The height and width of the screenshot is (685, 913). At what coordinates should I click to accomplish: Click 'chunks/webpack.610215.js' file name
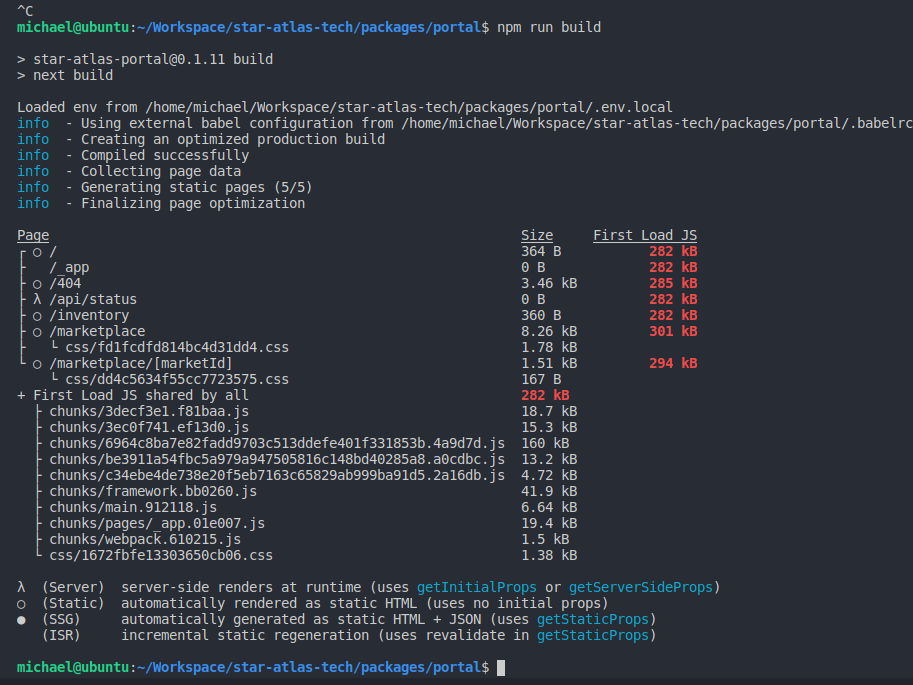point(145,539)
